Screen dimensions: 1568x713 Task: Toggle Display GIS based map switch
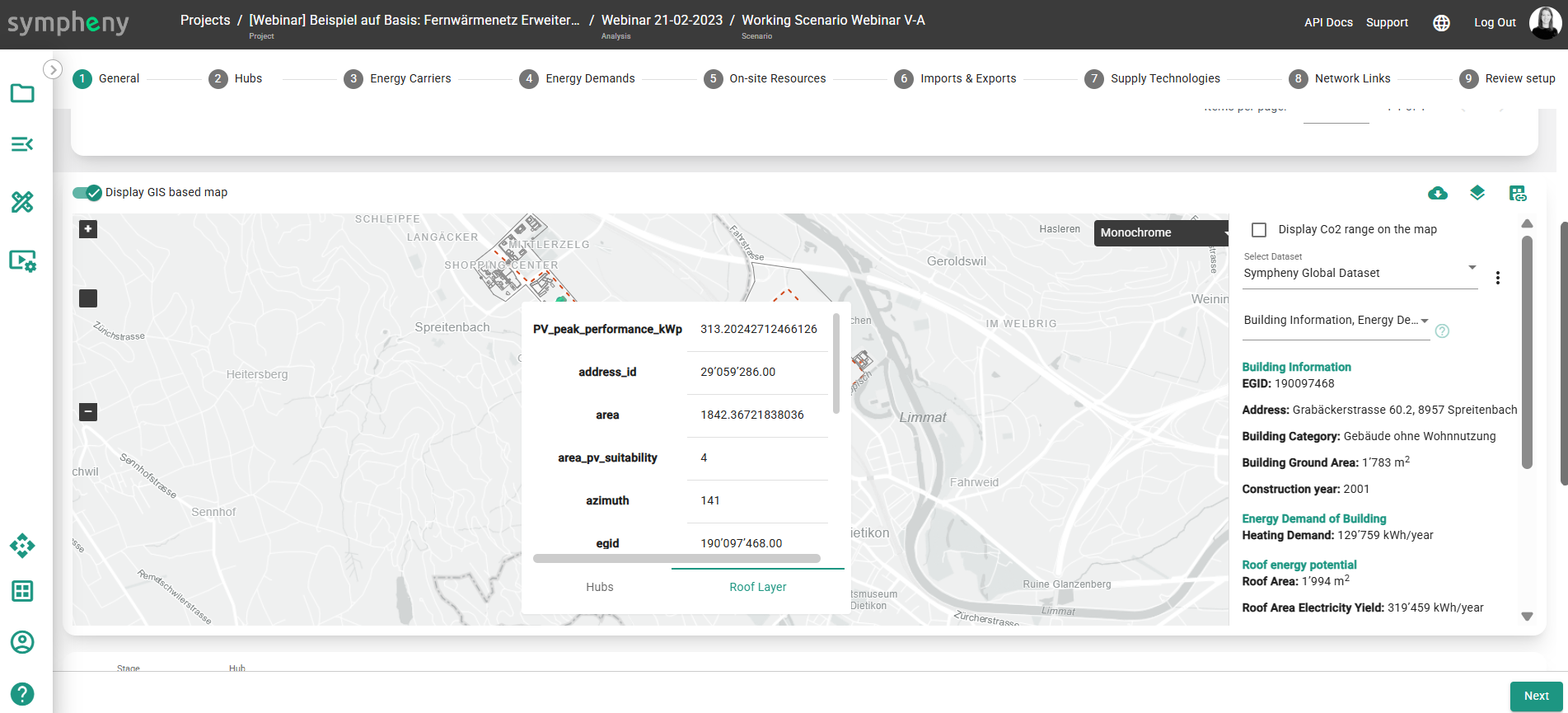(x=87, y=193)
